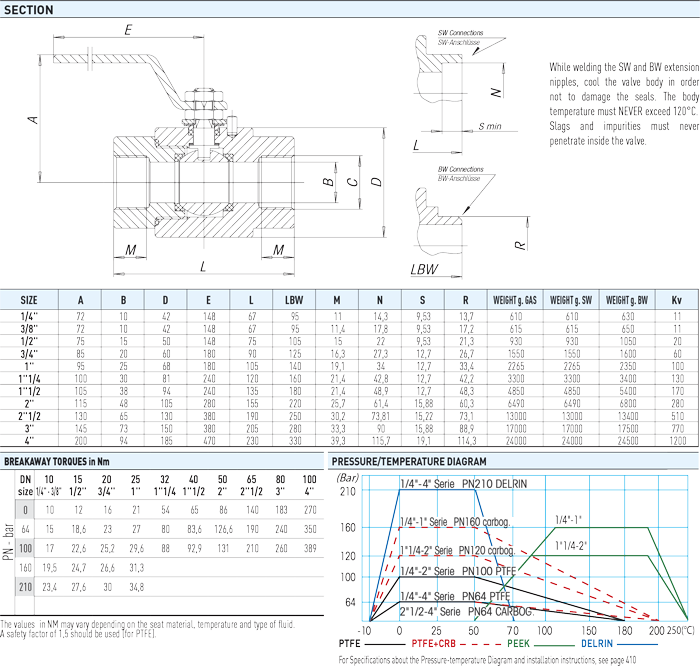Click the PN100 PTFE series label
The height and width of the screenshot is (666, 700).
[x=458, y=570]
